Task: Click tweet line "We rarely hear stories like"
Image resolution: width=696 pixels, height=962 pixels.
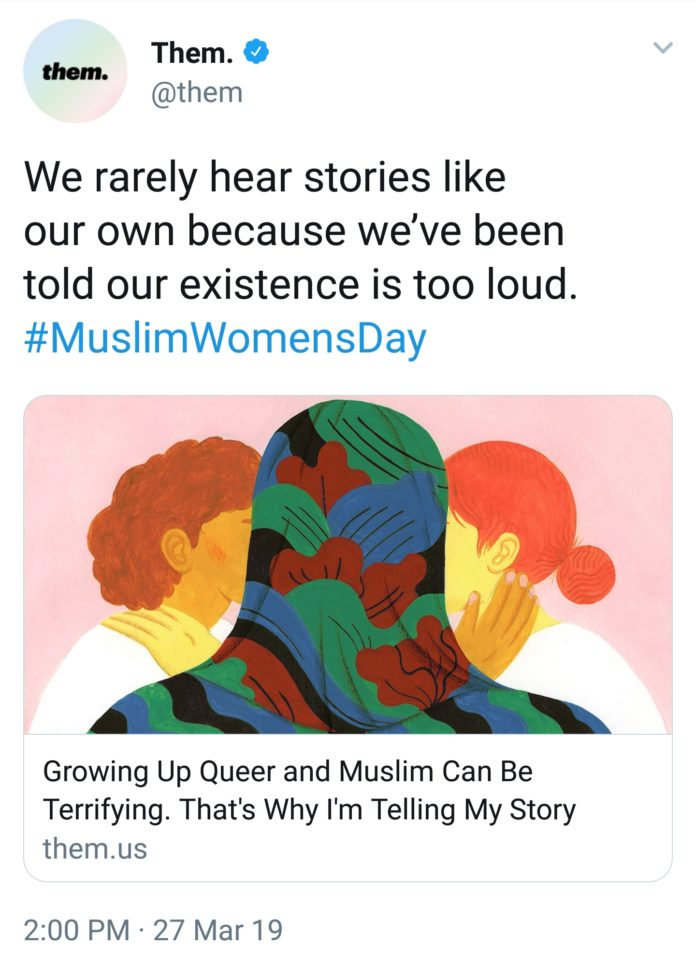Action: pos(265,177)
